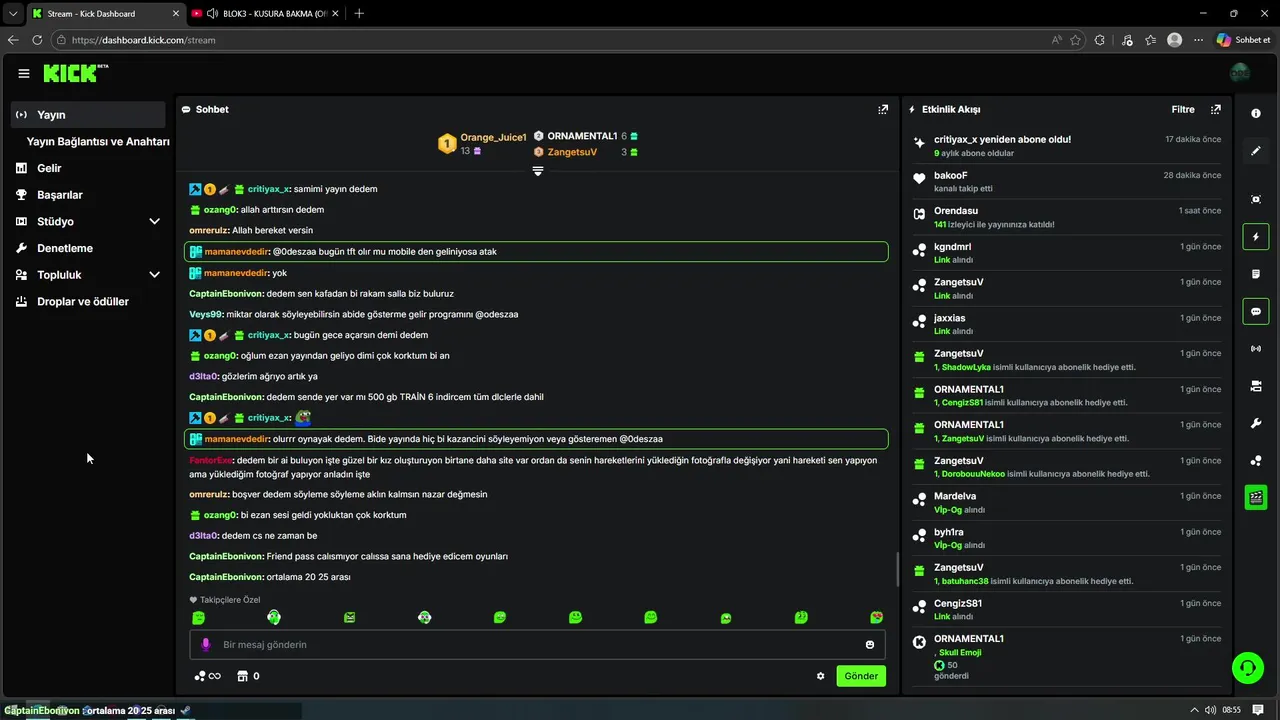
Task: Add this page to favorites with the star
Action: (x=1076, y=40)
